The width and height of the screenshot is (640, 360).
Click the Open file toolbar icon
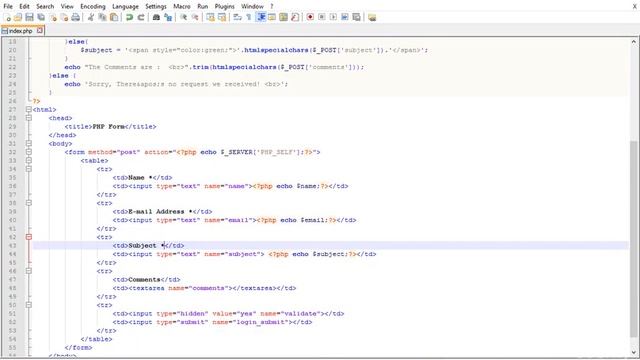click(x=18, y=17)
